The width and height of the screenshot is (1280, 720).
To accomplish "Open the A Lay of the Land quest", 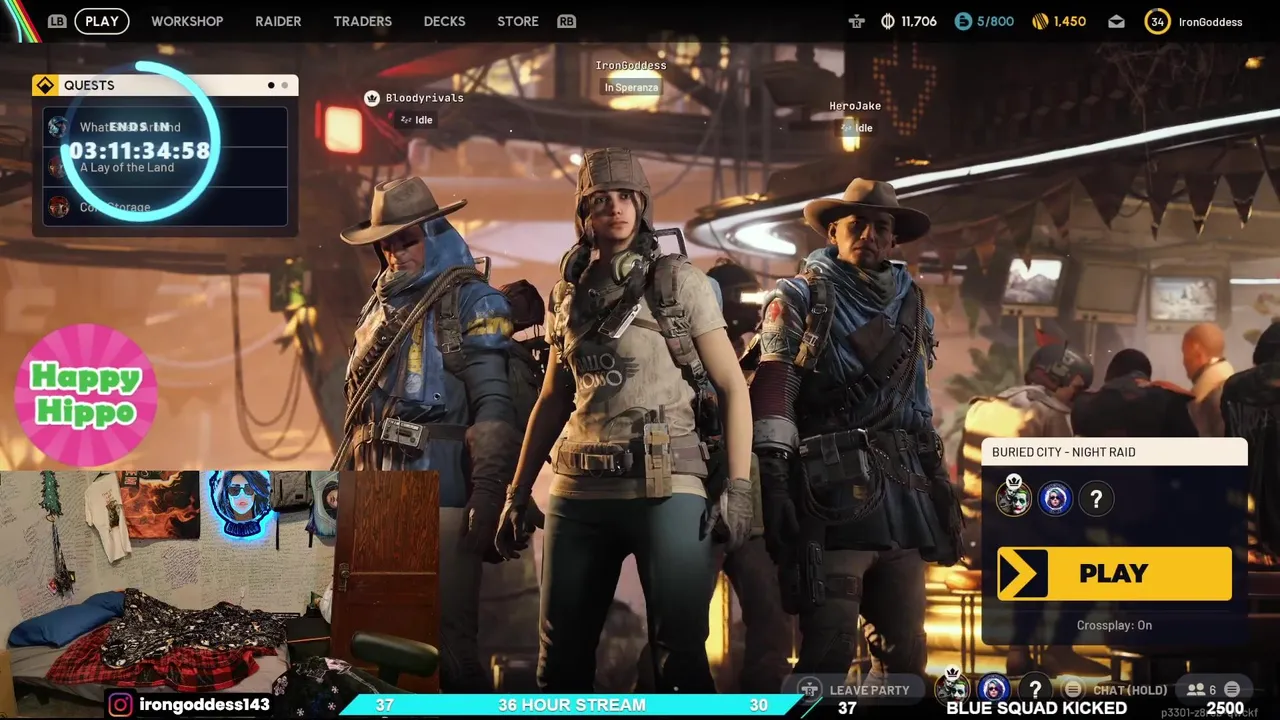I will (165, 167).
